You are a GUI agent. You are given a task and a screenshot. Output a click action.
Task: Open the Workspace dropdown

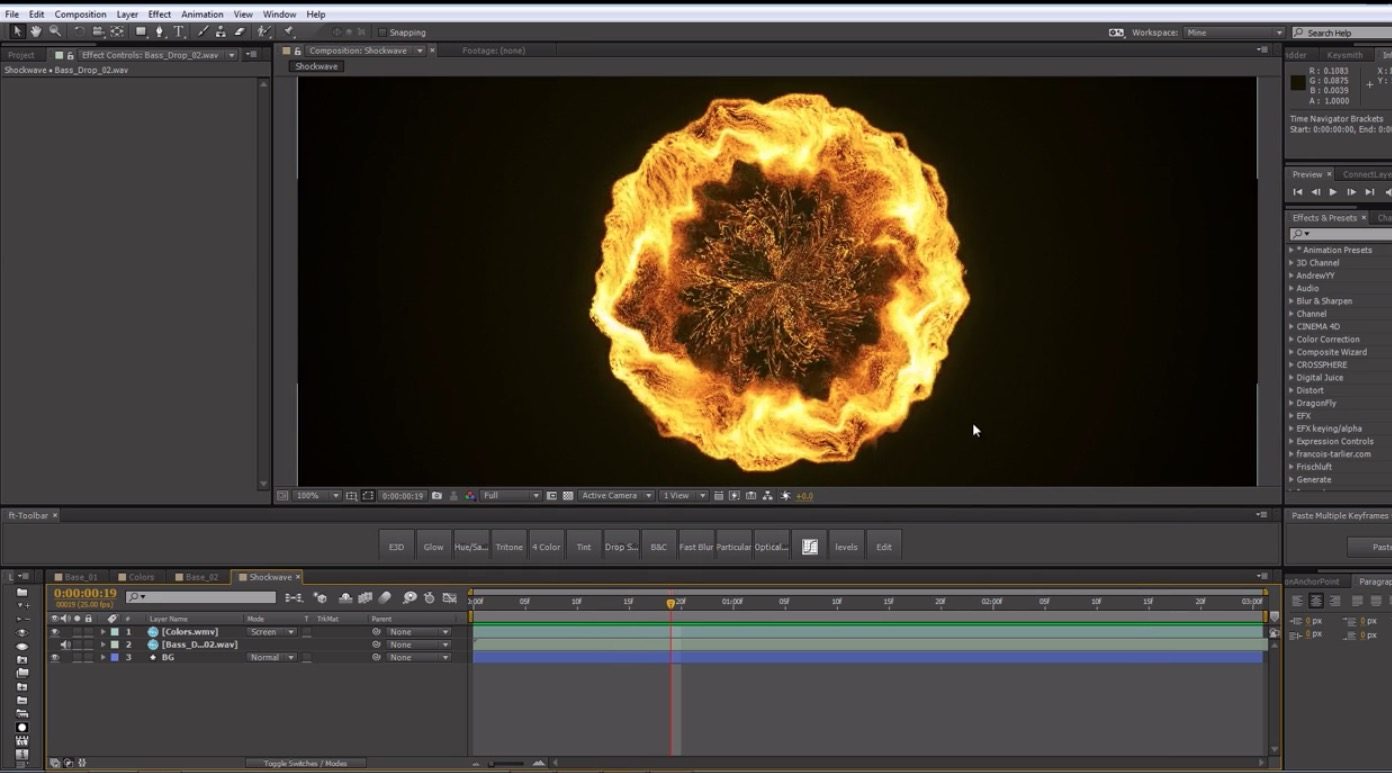[1234, 33]
